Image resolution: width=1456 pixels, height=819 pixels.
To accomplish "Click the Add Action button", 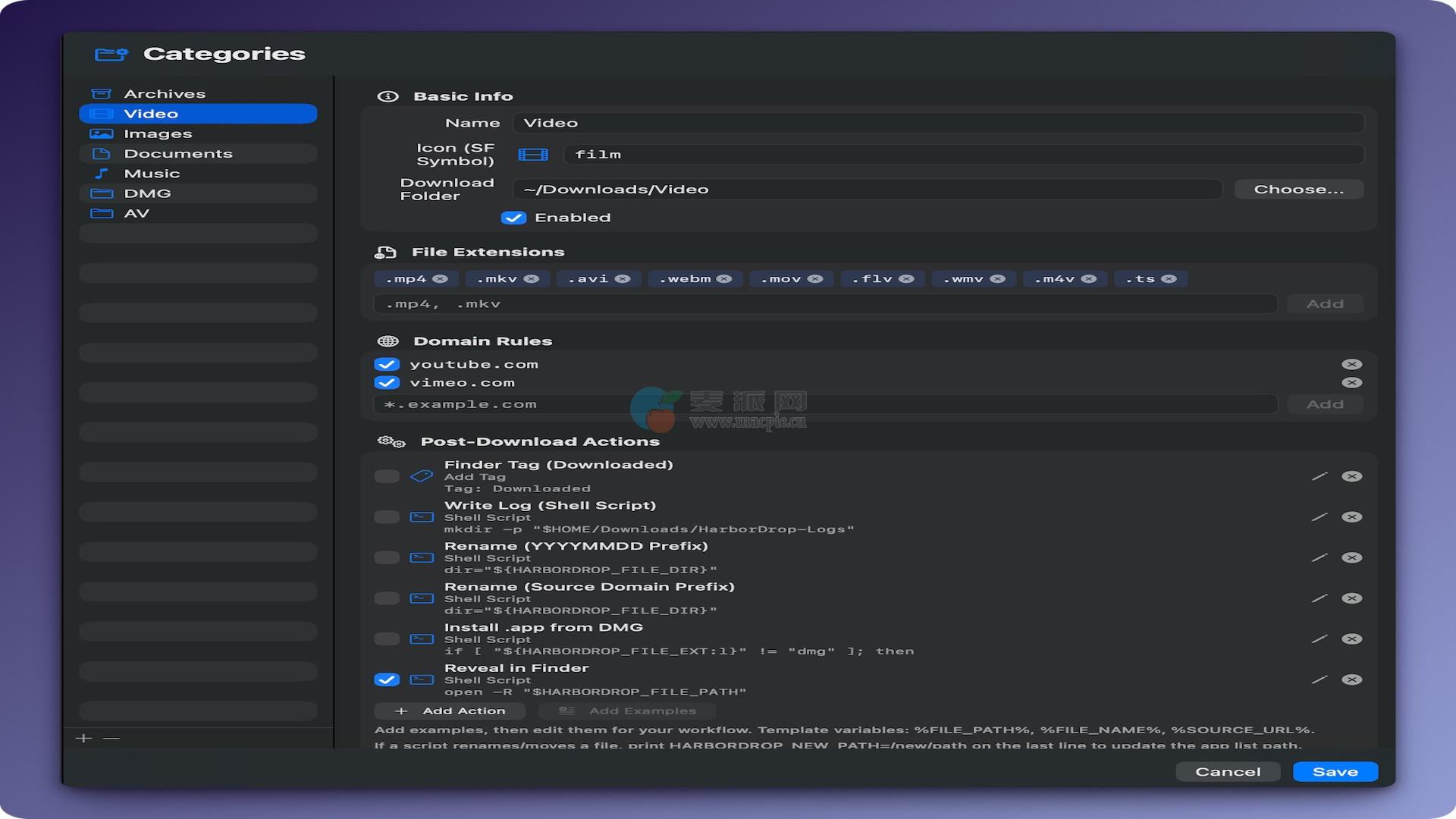I will (x=450, y=711).
